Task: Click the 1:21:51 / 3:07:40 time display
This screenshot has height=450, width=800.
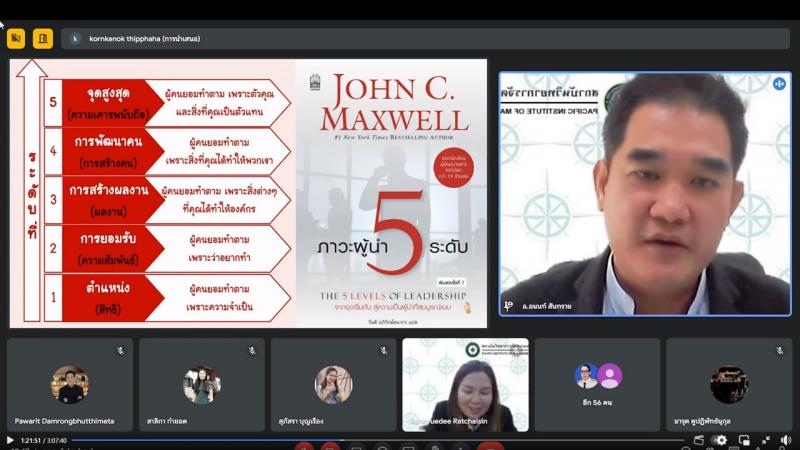Action: click(x=43, y=440)
